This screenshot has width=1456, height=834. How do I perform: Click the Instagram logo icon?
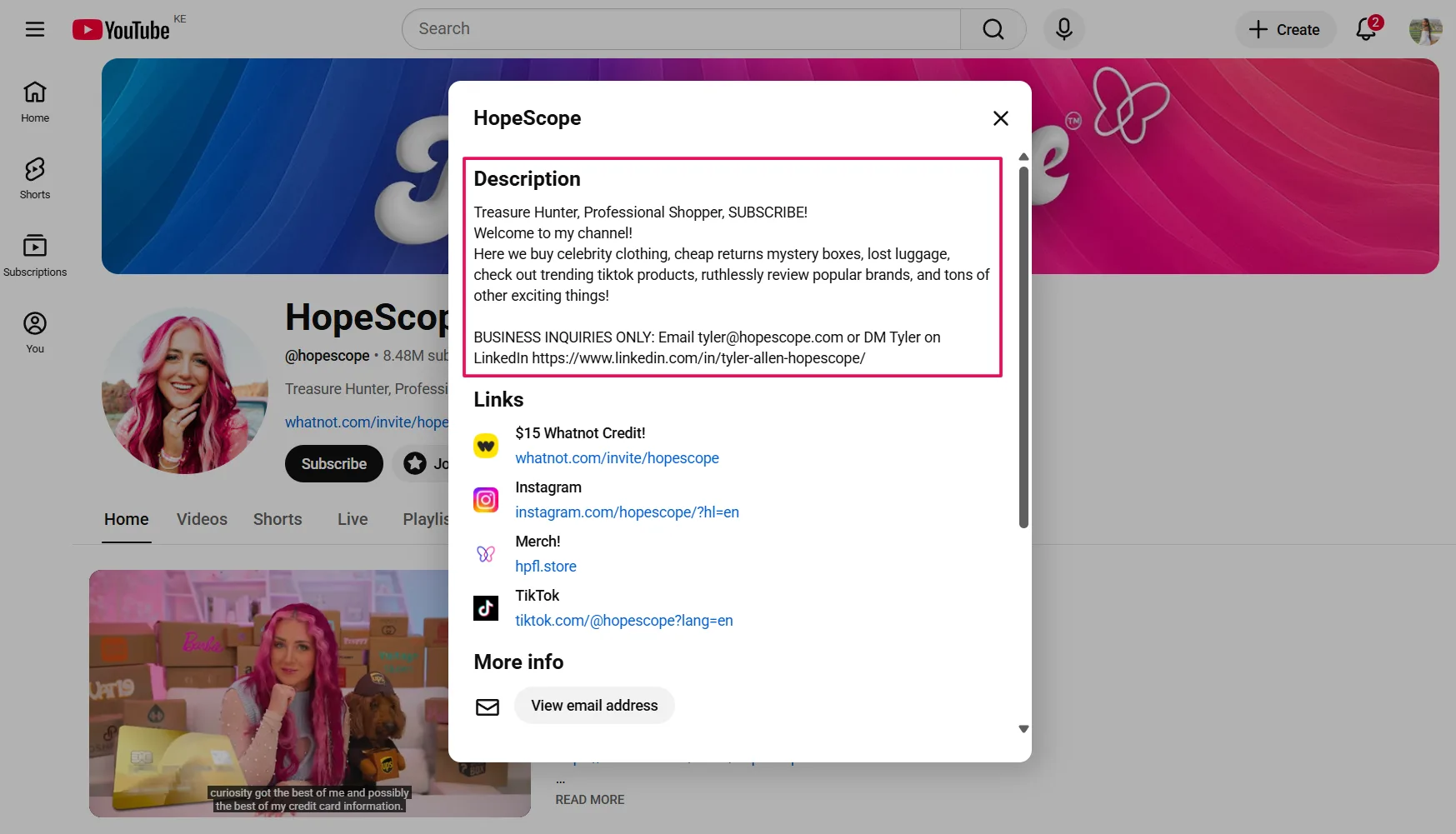click(486, 500)
